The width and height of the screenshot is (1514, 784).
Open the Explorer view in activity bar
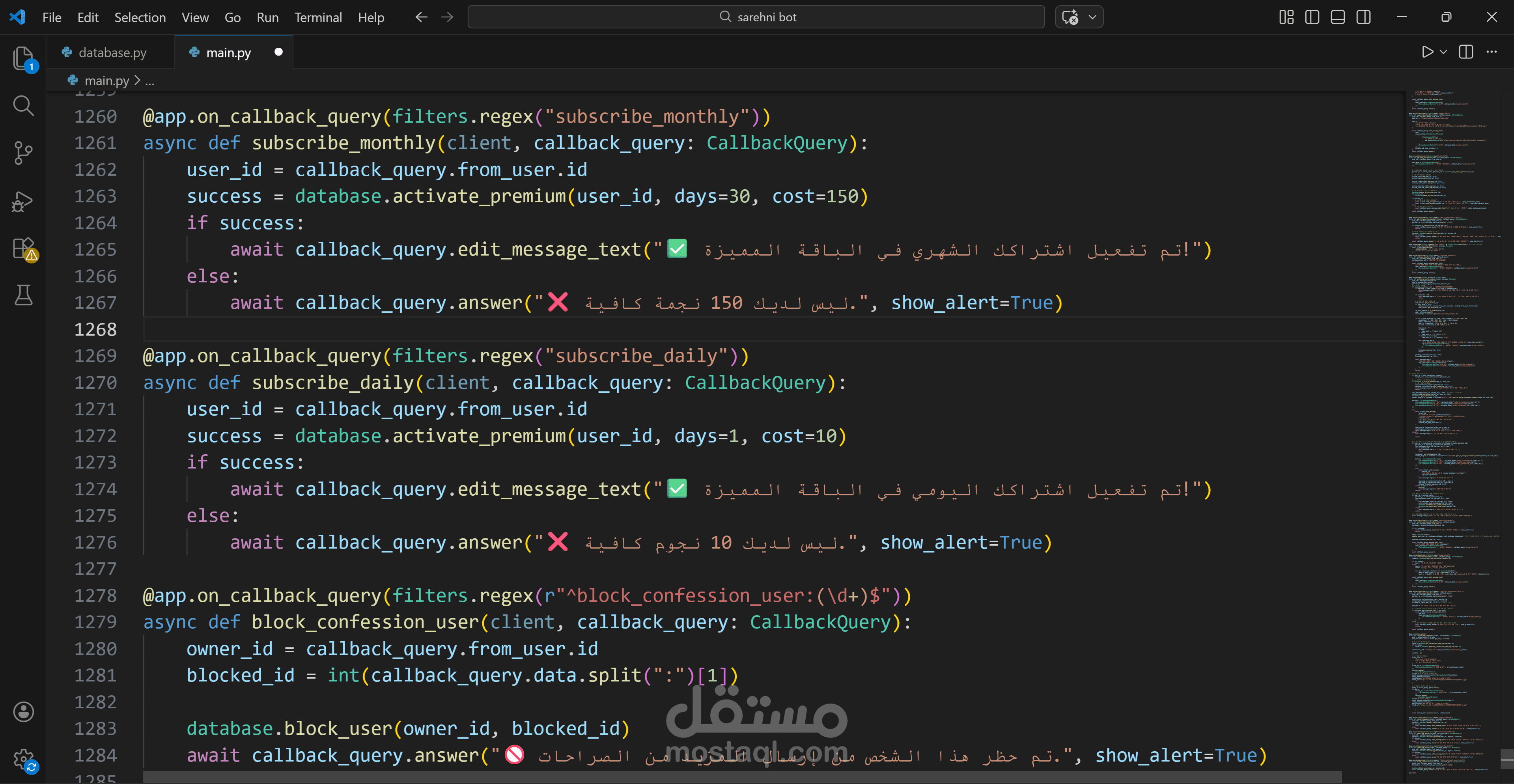point(24,59)
